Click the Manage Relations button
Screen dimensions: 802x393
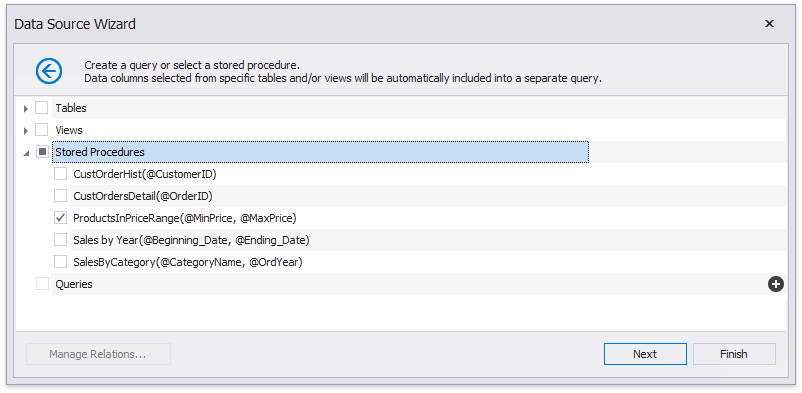click(98, 354)
